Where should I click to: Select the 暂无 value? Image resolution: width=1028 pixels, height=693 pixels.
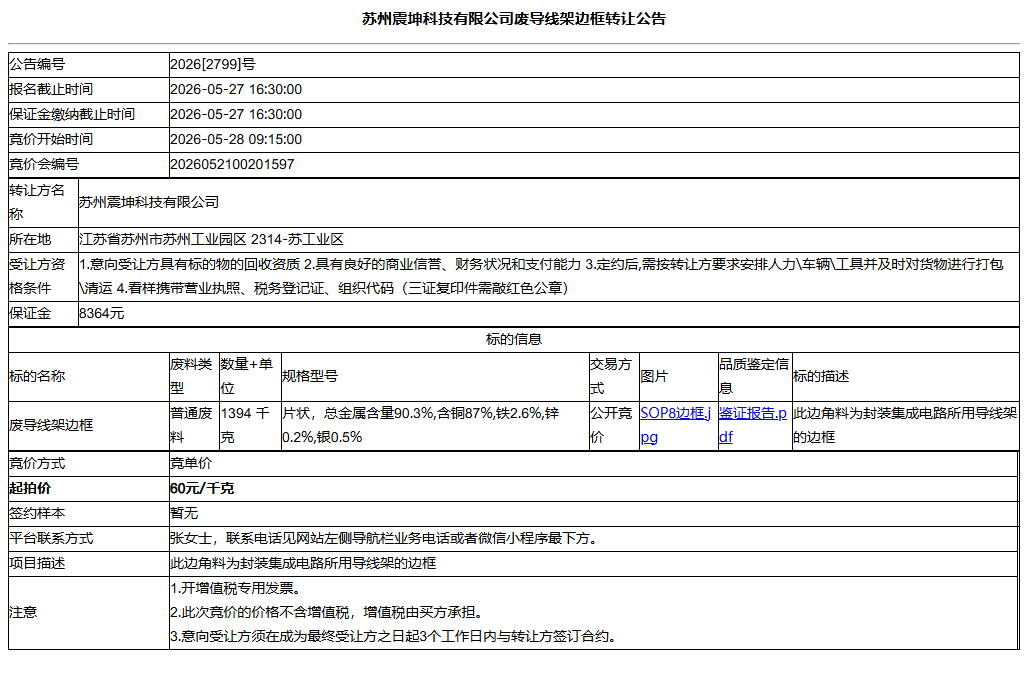pos(184,513)
